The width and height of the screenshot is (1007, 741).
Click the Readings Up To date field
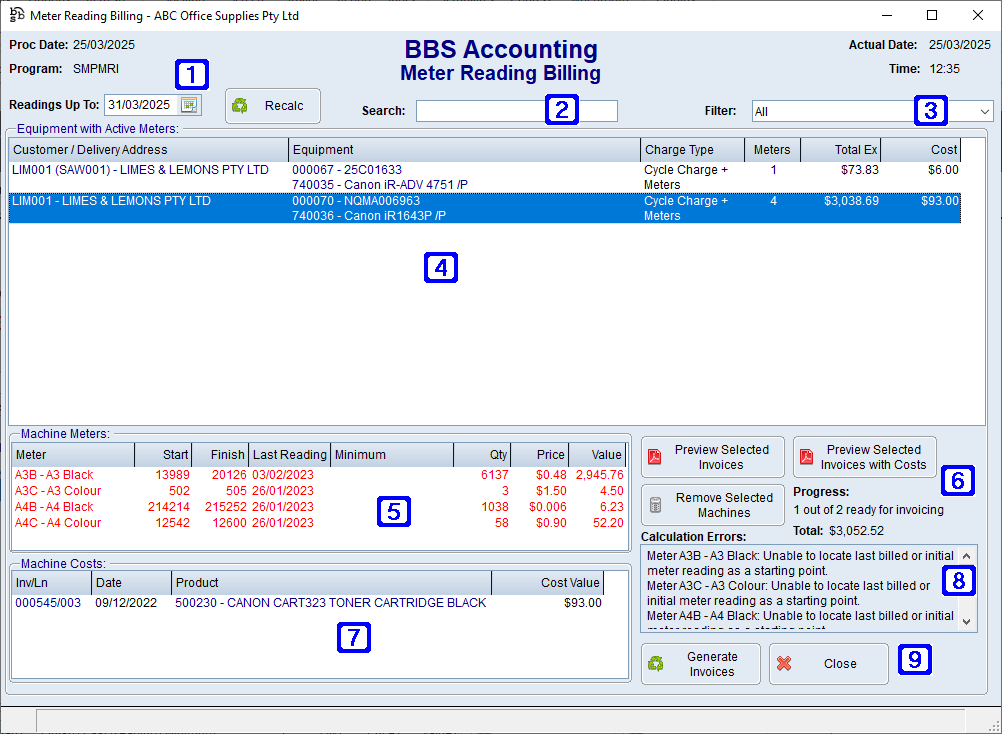(141, 105)
